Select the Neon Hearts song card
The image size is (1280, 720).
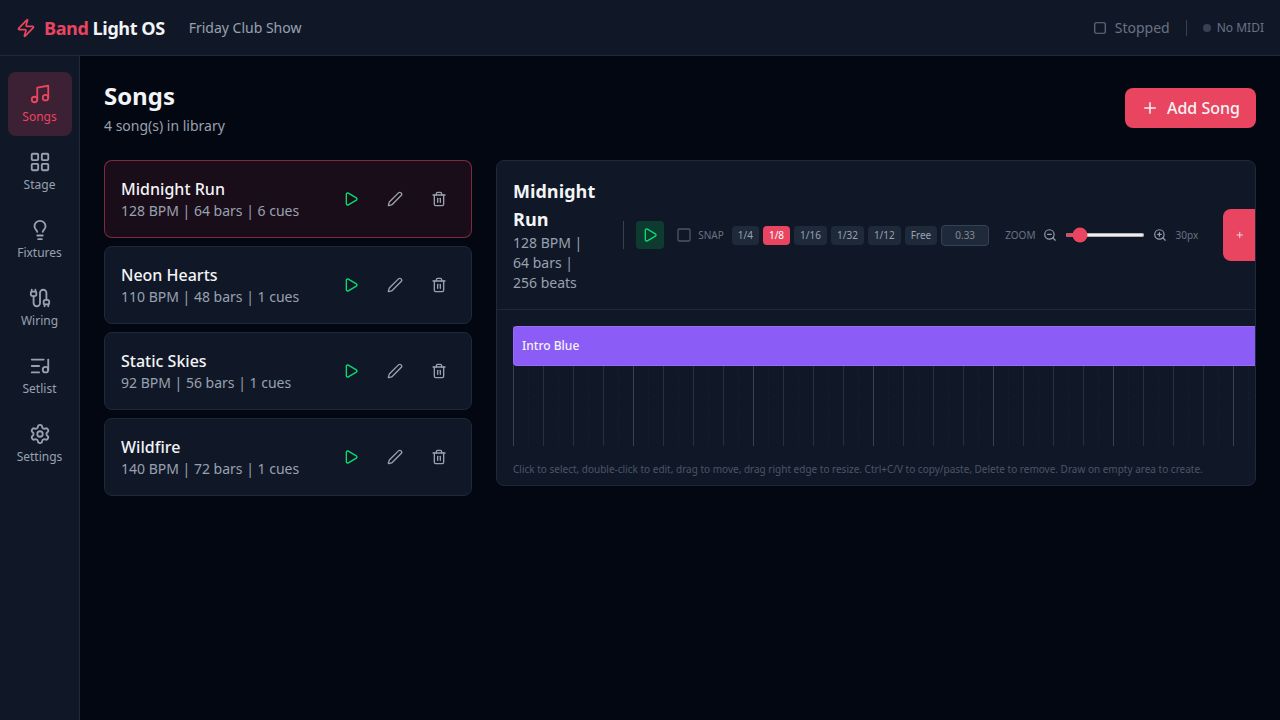click(288, 285)
